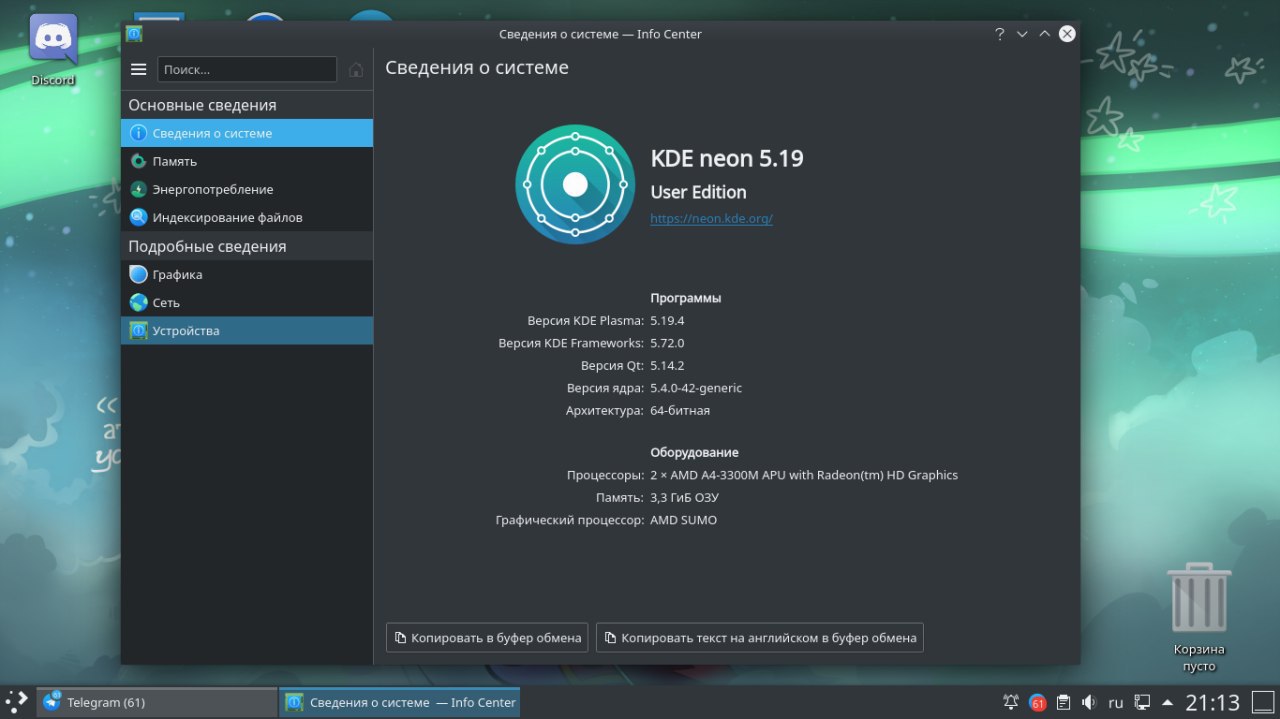Screen dimensions: 1280x719
Task: Open the neon.kde.org link
Action: (711, 218)
